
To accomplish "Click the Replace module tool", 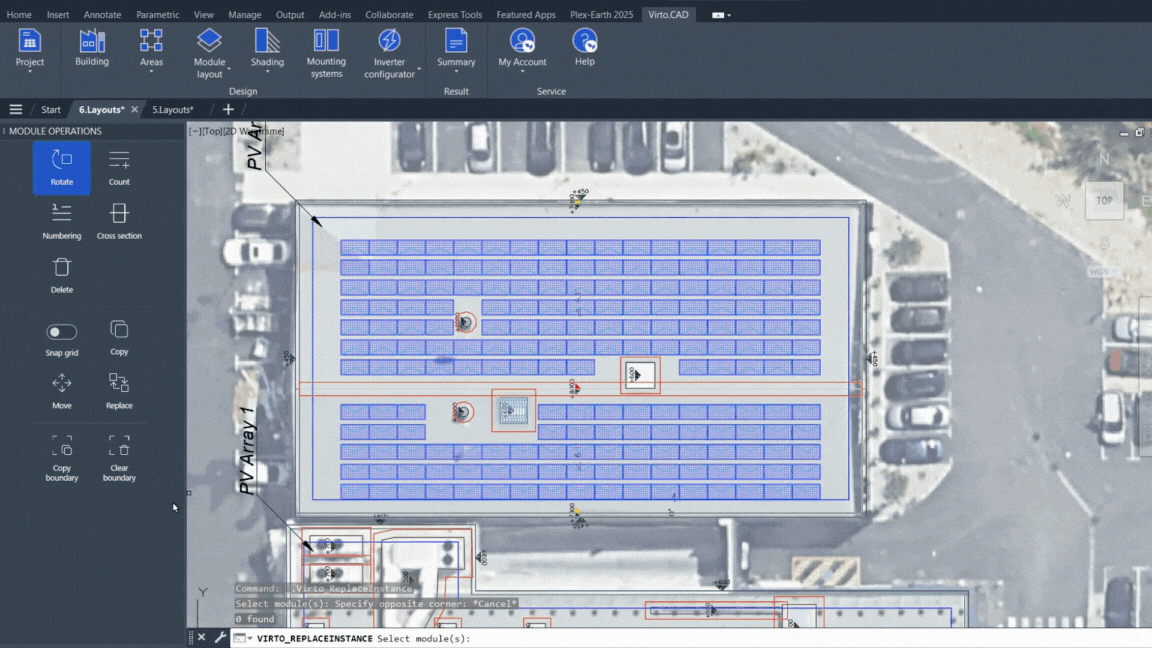I will (119, 392).
